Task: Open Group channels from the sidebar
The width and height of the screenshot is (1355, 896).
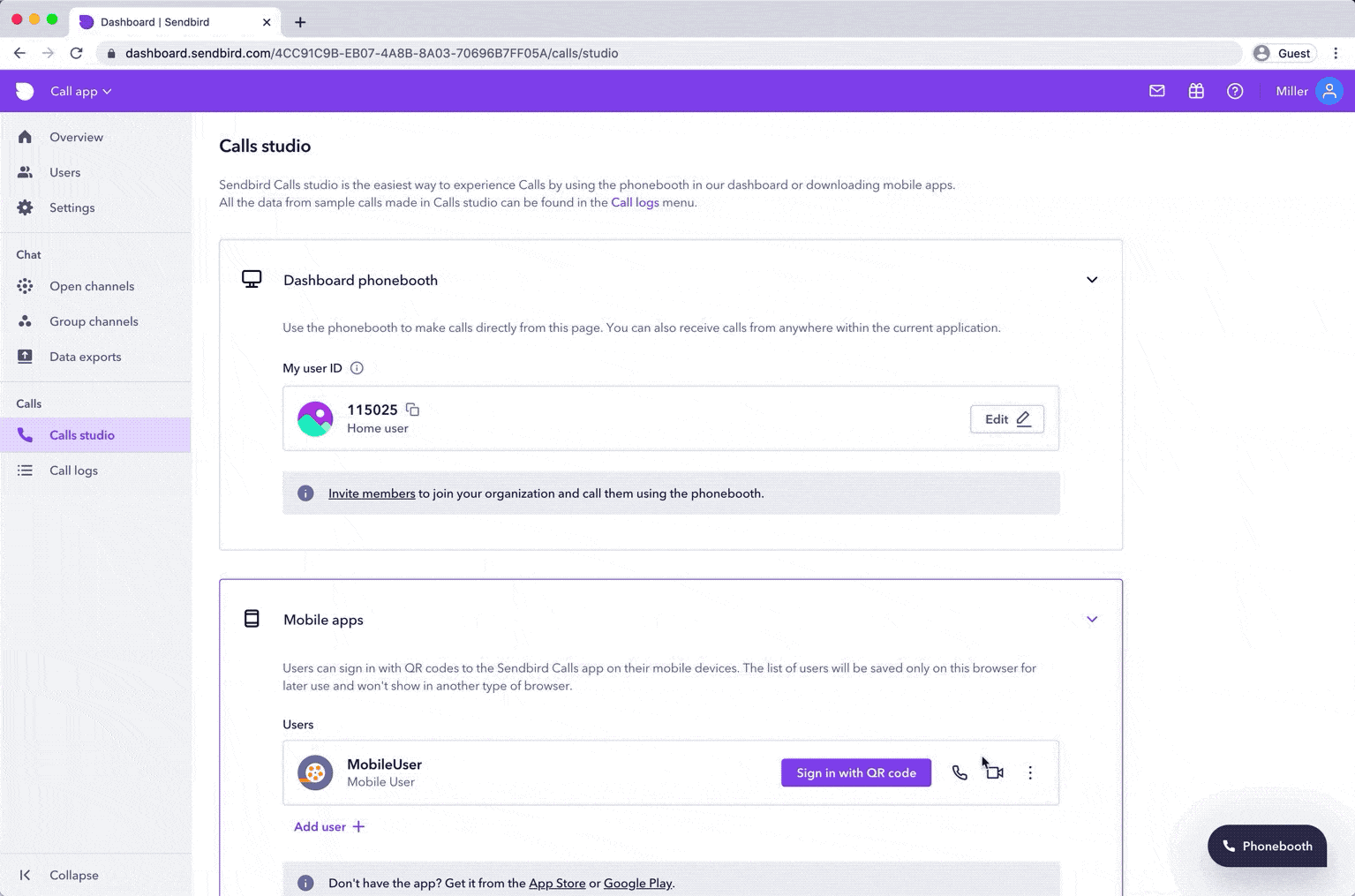Action: click(94, 321)
